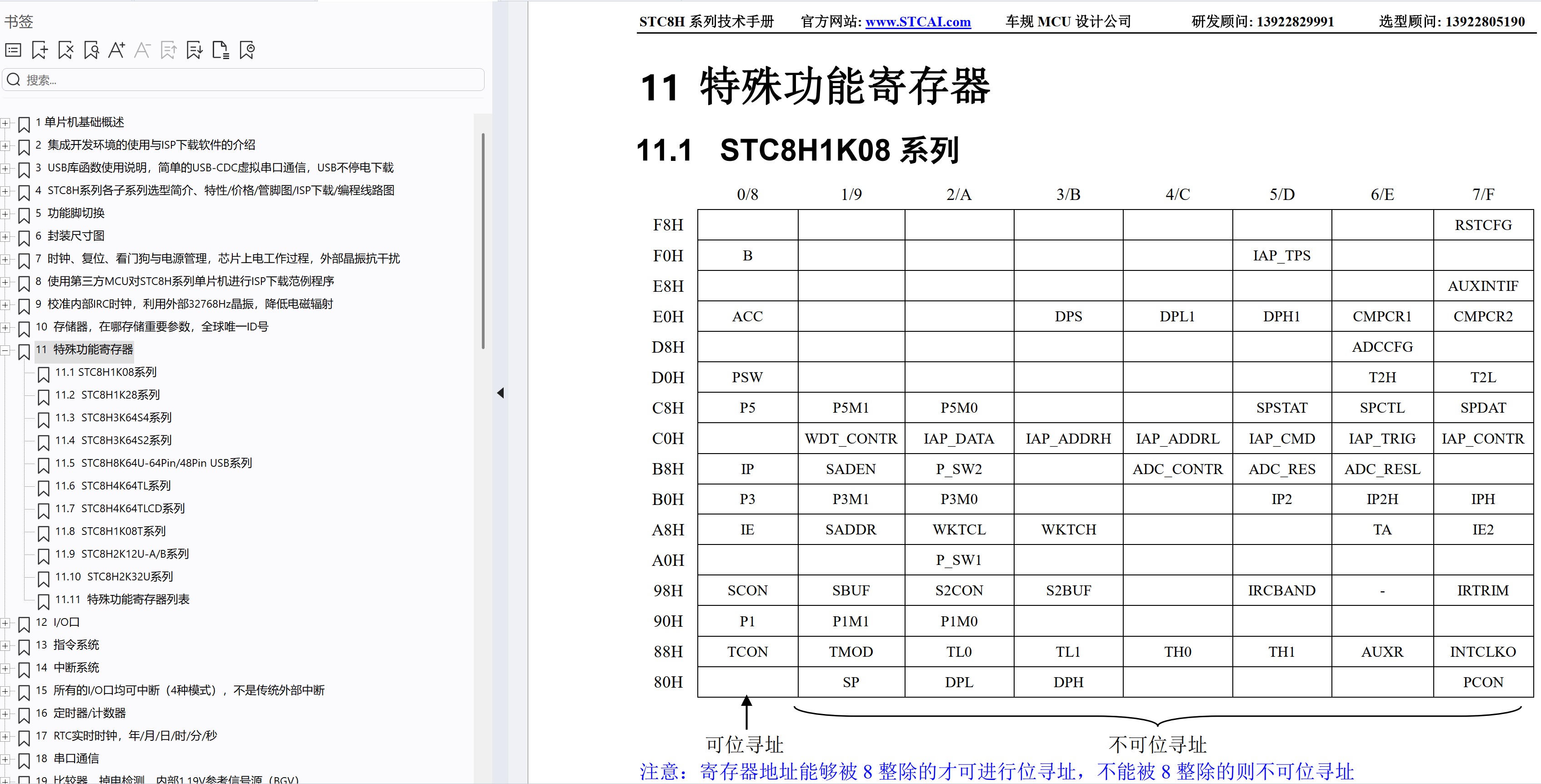Click the RSTCFG cell in the table
The height and width of the screenshot is (784, 1541).
(1483, 225)
